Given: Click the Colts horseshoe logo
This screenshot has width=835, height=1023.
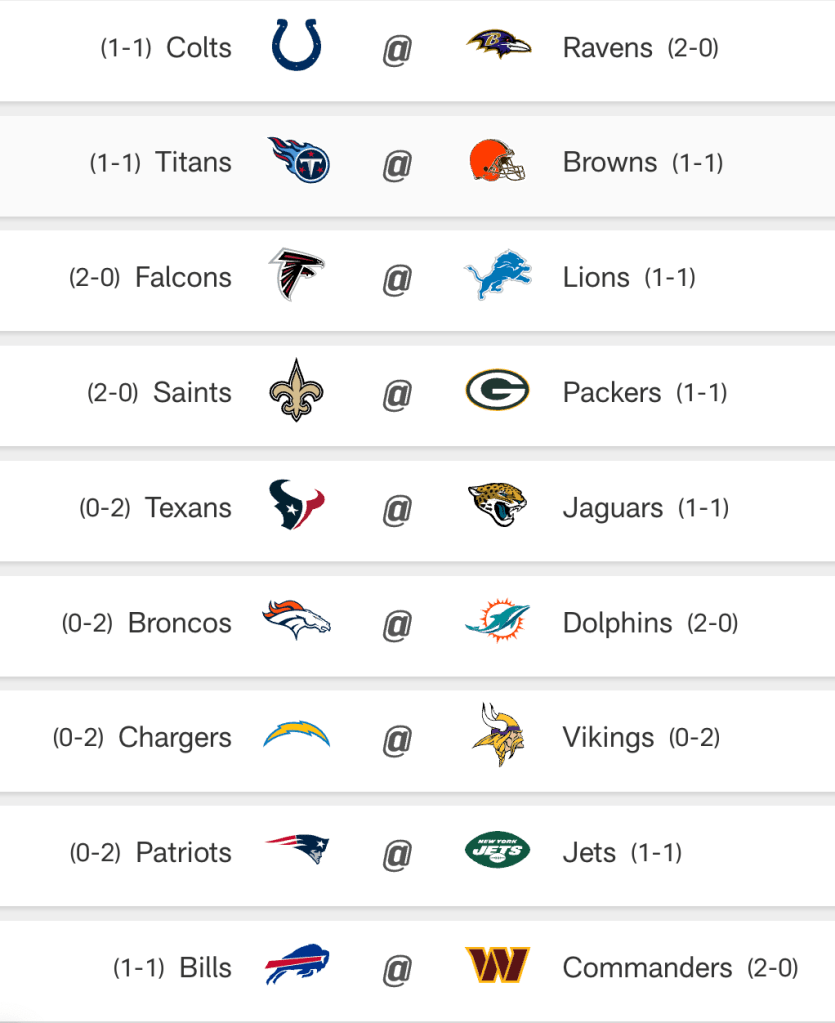Looking at the screenshot, I should coord(296,47).
